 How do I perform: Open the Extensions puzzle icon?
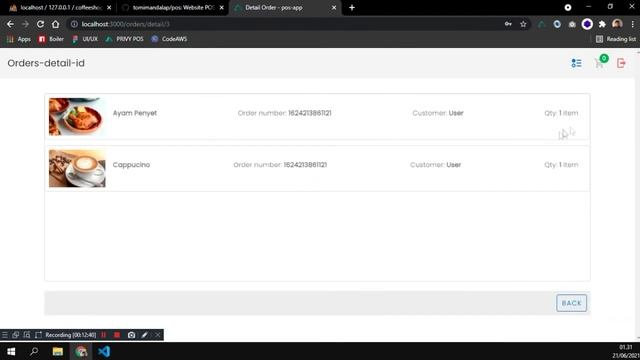pos(602,24)
